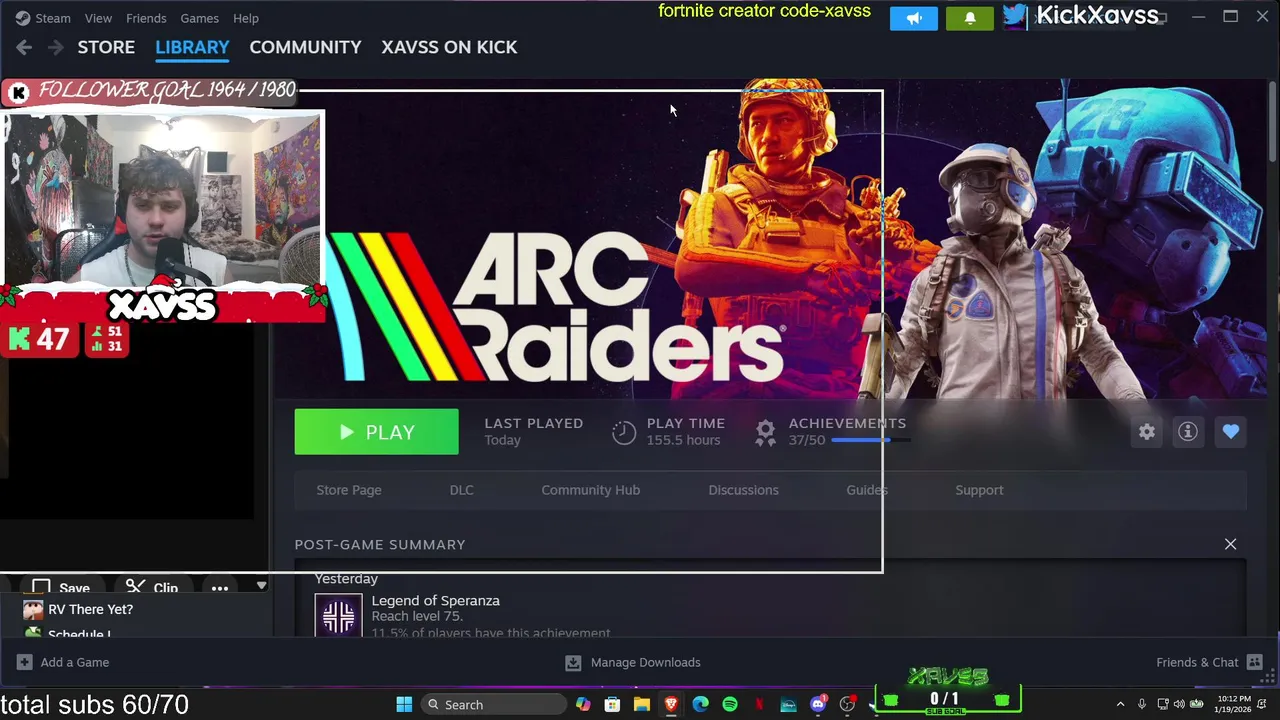Click the Add a Game label
Screen dimensions: 1280x720
[75, 662]
